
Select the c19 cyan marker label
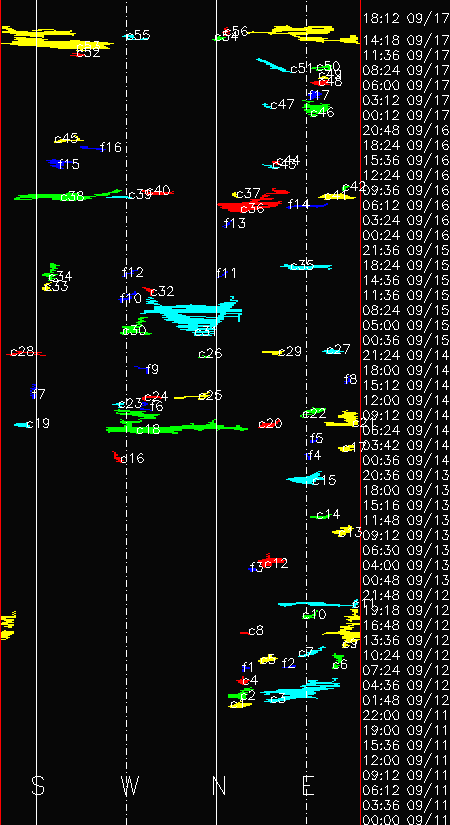[38, 424]
